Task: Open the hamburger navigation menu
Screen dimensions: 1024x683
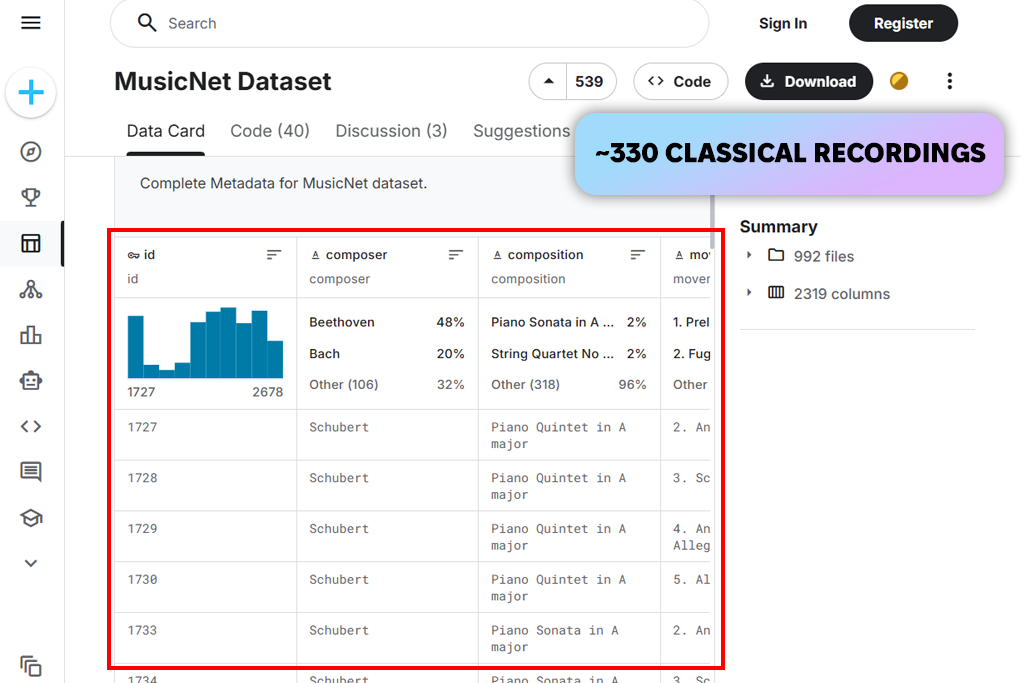Action: coord(31,23)
